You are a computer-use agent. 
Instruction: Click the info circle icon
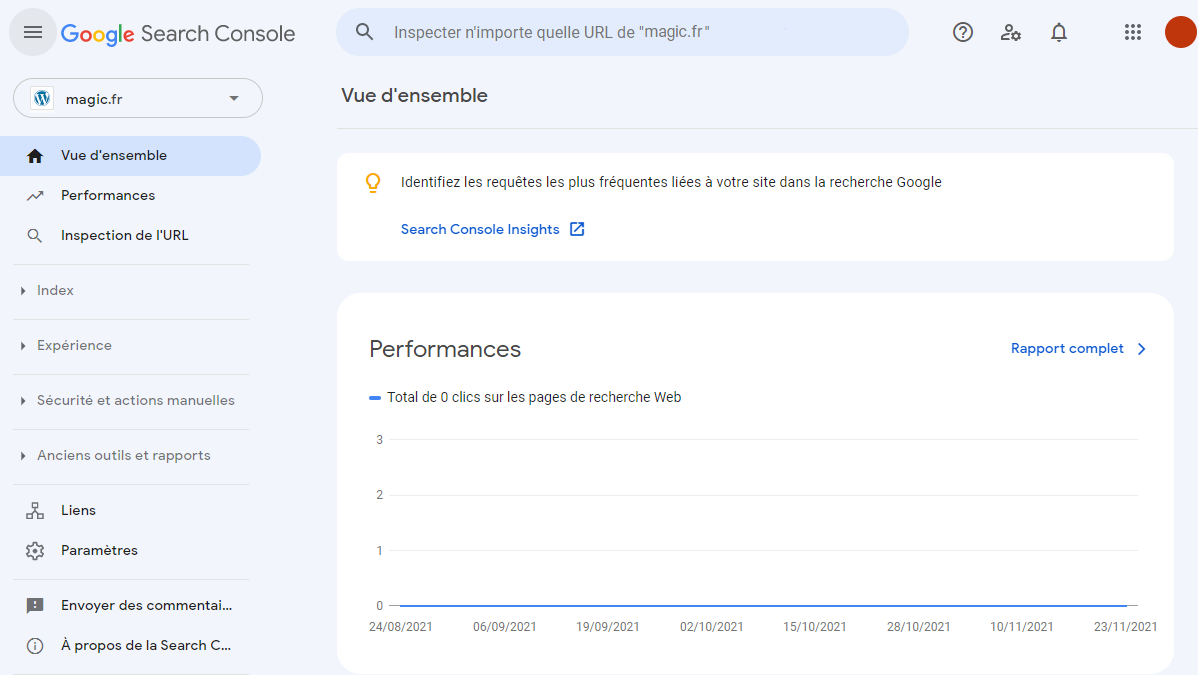click(34, 646)
